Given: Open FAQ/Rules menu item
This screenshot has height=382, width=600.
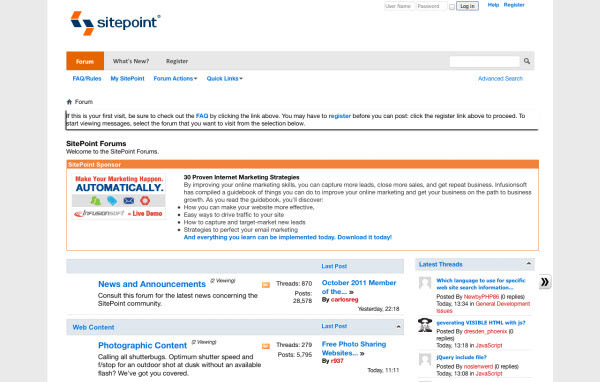Looking at the screenshot, I should 87,78.
